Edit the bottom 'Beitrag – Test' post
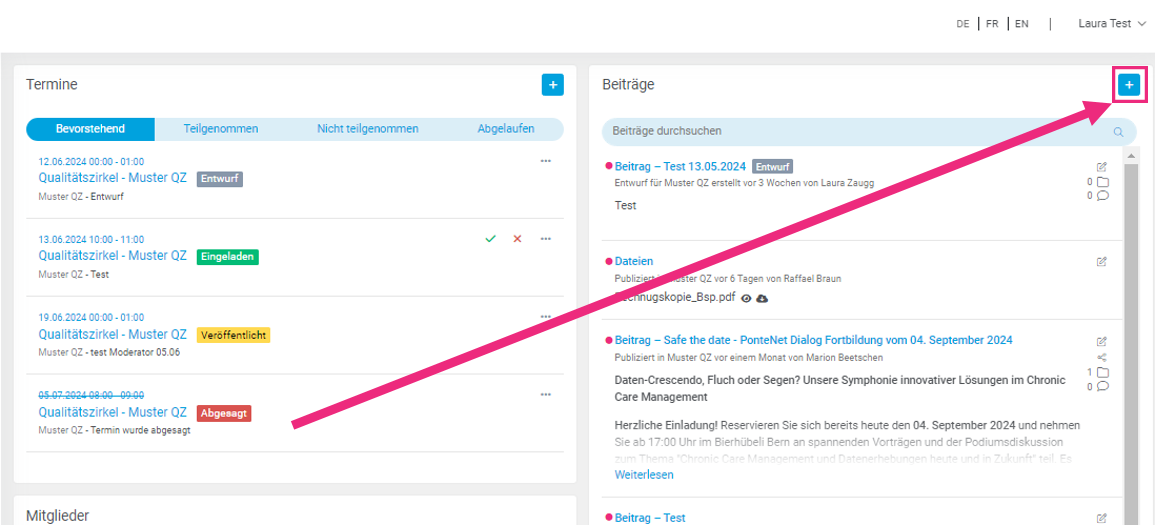Image resolution: width=1155 pixels, height=525 pixels. [1102, 518]
